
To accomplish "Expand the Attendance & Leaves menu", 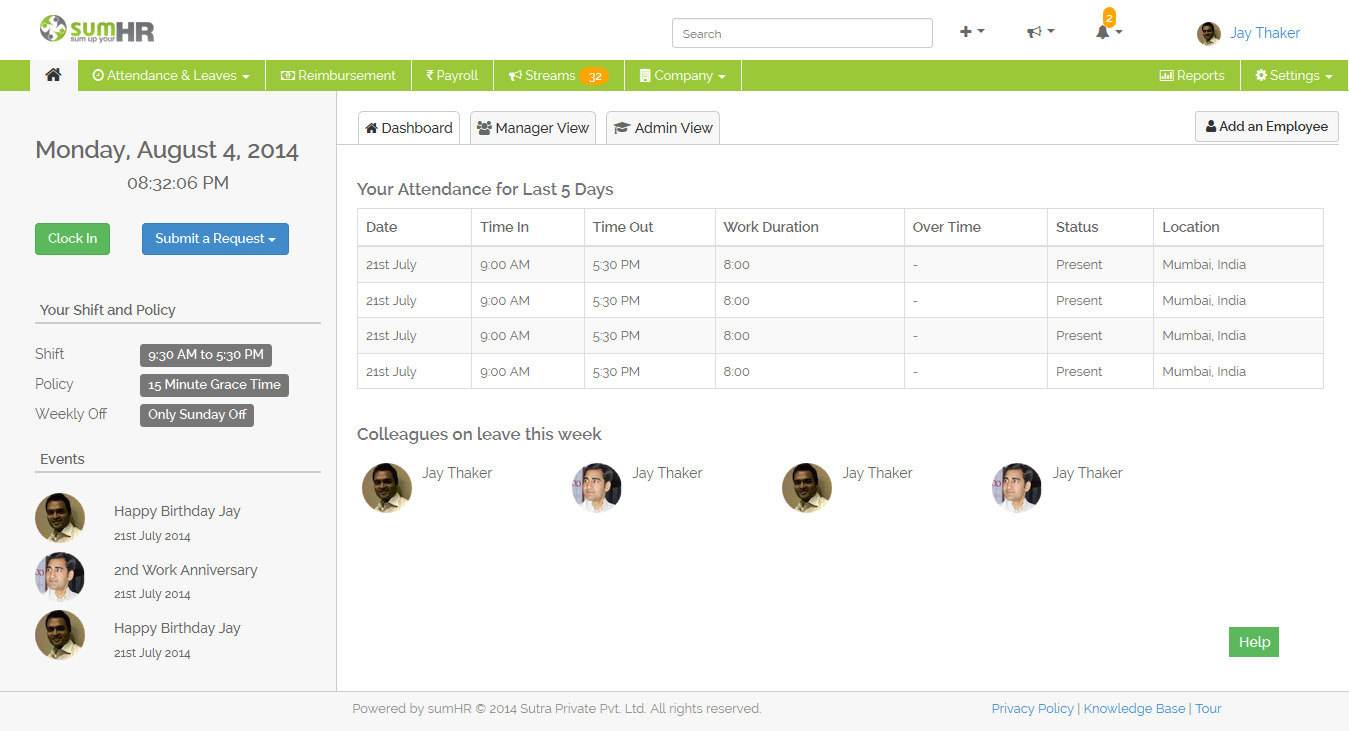I will pyautogui.click(x=171, y=75).
